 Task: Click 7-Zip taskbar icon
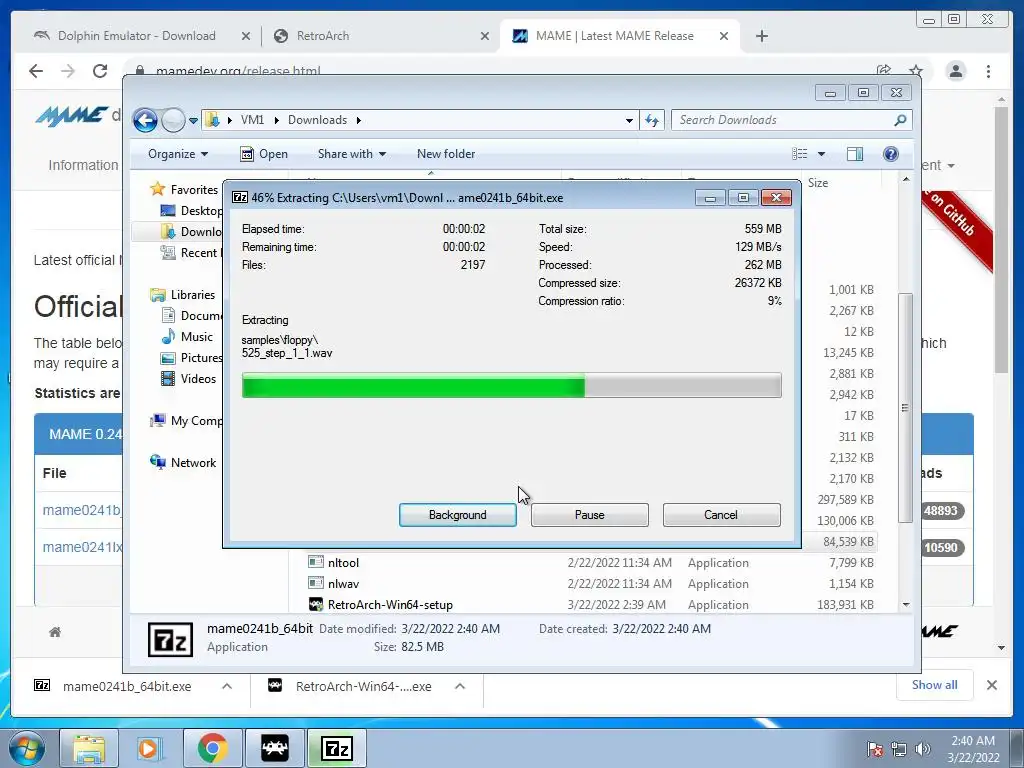click(337, 748)
